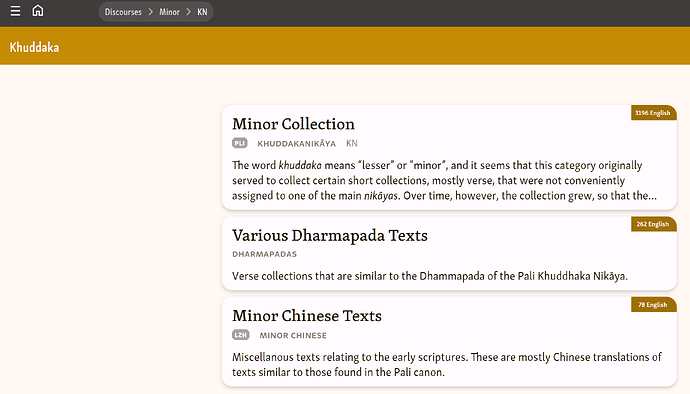Viewport: 690px width, 394px height.
Task: Go to the home page icon
Action: pyautogui.click(x=38, y=11)
